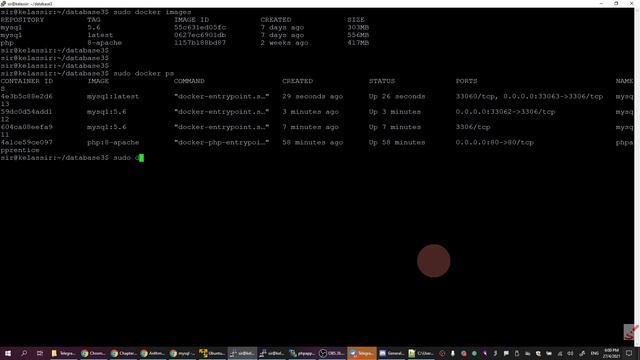The height and width of the screenshot is (360, 640).
Task: Open the Ubuntu VM taskbar item
Action: 212,353
